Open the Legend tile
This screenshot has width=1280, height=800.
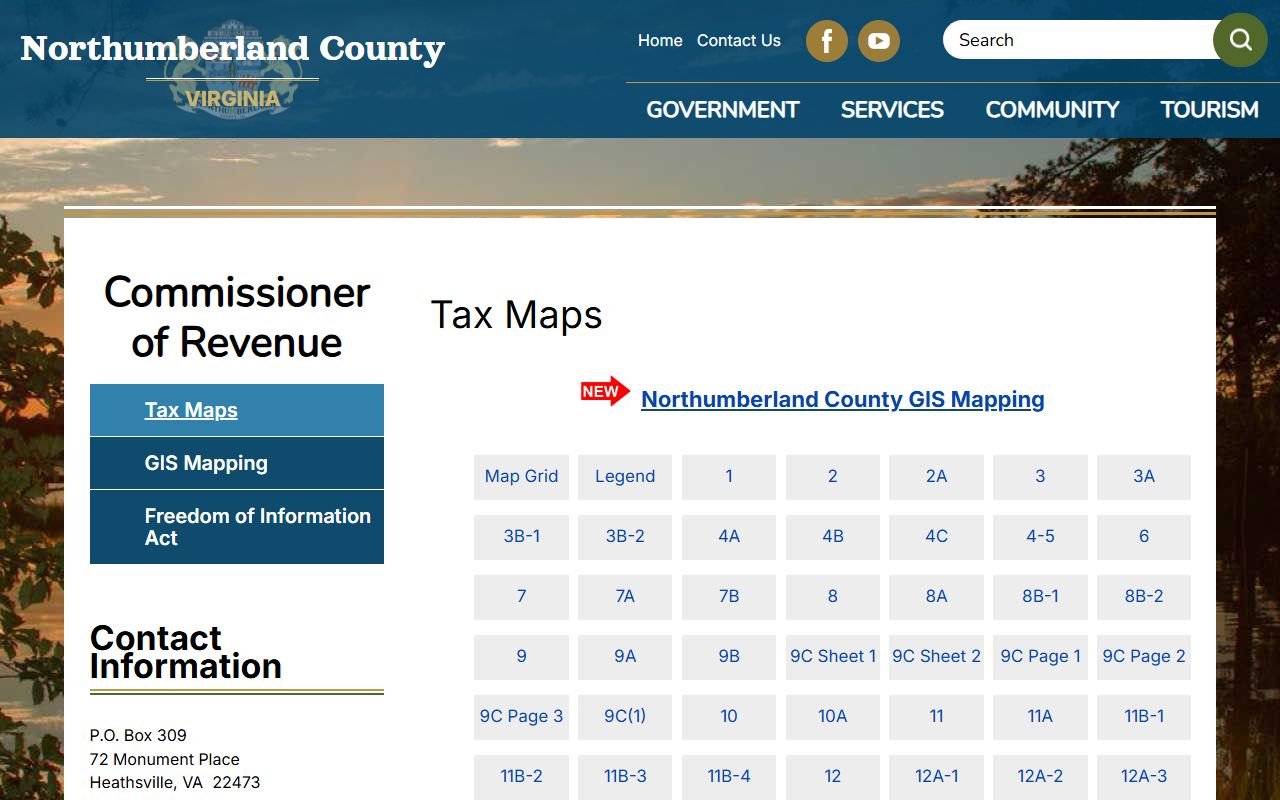tap(625, 477)
